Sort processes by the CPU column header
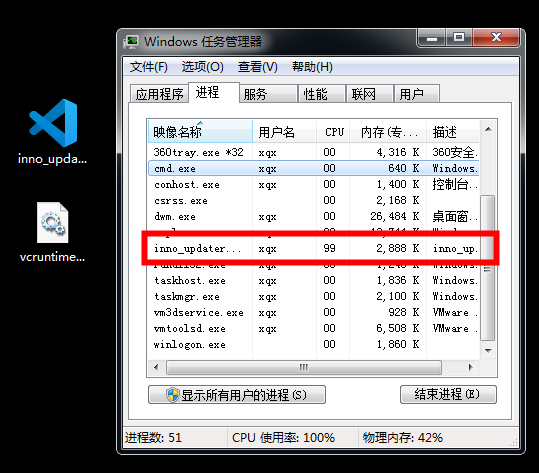The width and height of the screenshot is (539, 473). point(333,131)
